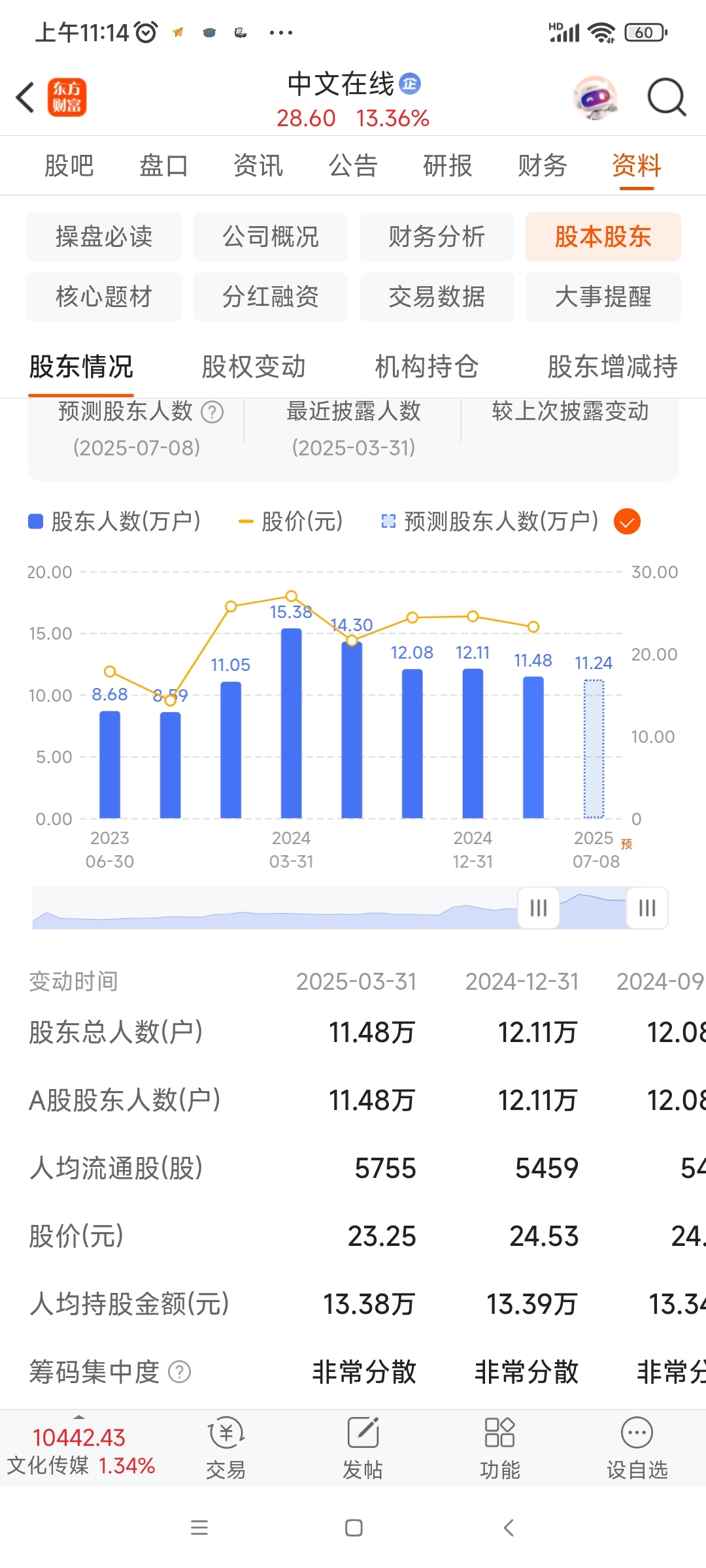Screen dimensions: 706x1568
Task: Tap the 12.11 bar for 2024-12-31
Action: click(x=473, y=743)
